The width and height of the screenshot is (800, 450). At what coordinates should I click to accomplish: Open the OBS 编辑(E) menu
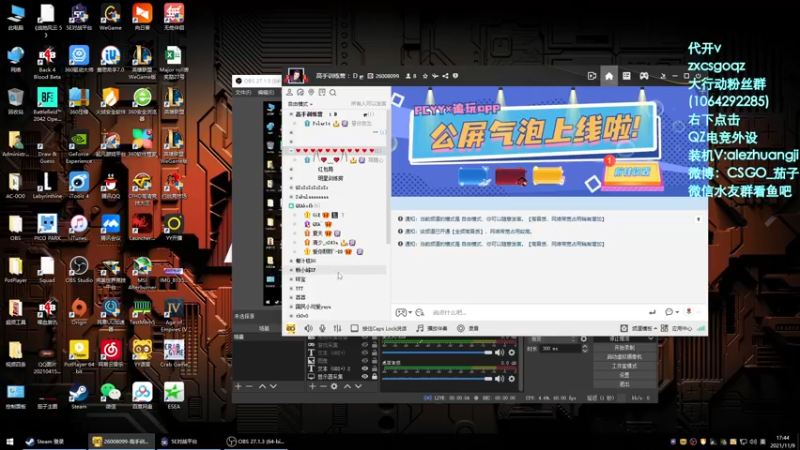[x=266, y=92]
